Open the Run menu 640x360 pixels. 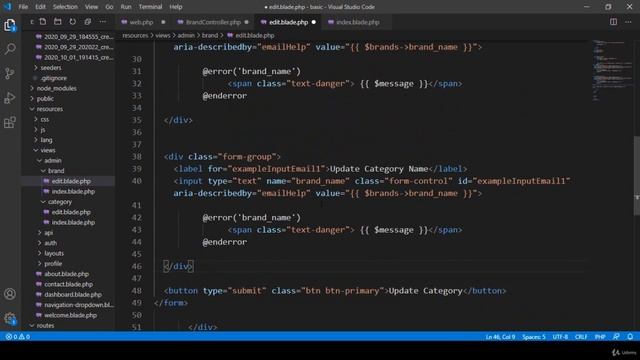(126, 7)
